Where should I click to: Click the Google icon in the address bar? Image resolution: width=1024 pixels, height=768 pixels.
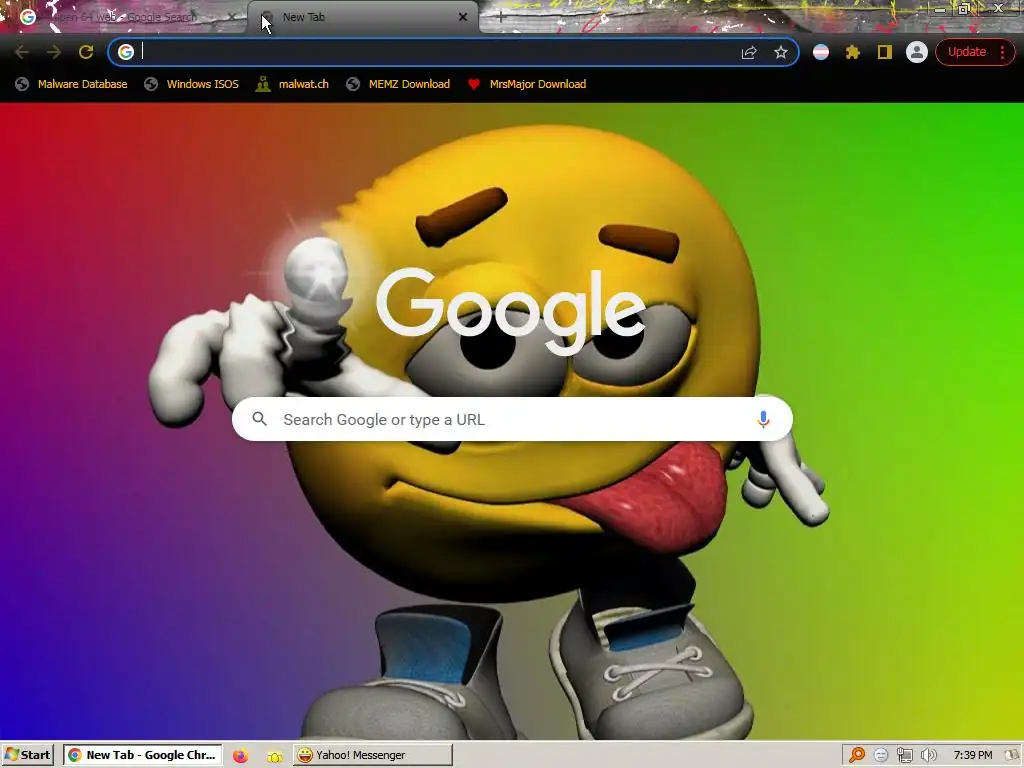coord(126,52)
